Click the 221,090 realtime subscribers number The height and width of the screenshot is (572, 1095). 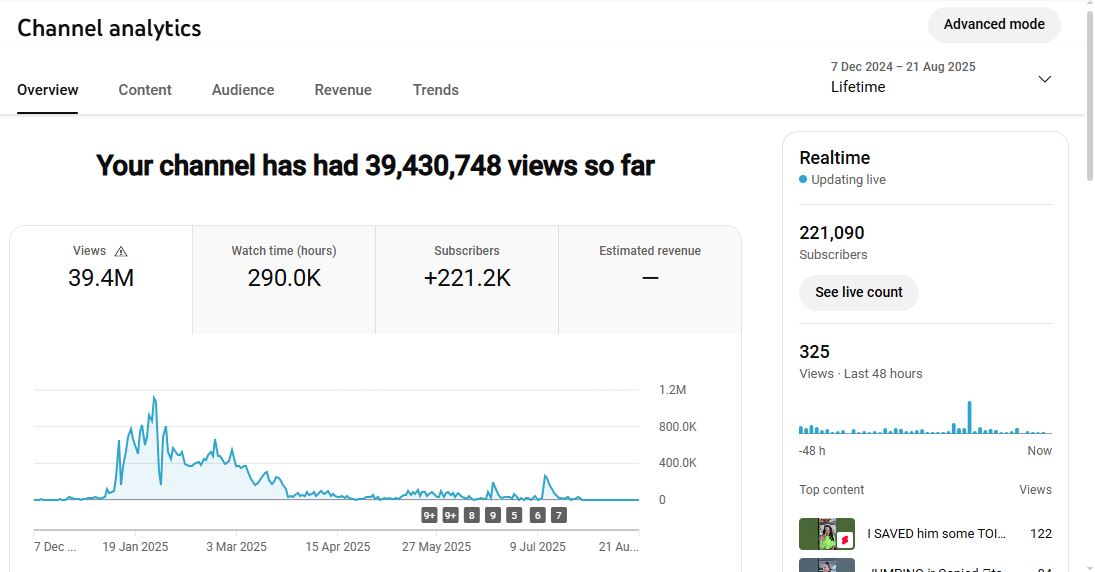click(x=832, y=233)
